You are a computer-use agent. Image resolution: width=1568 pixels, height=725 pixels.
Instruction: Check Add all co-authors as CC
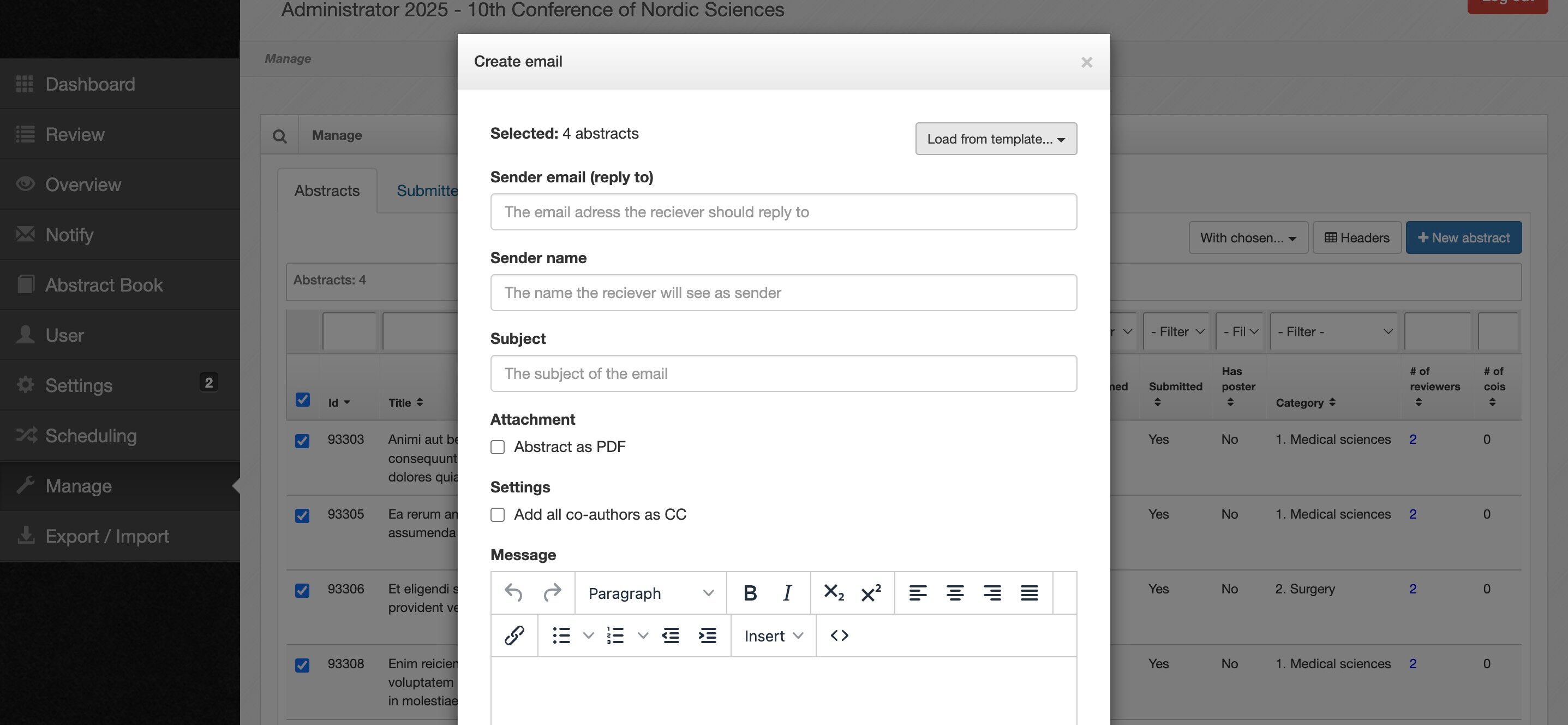tap(498, 515)
